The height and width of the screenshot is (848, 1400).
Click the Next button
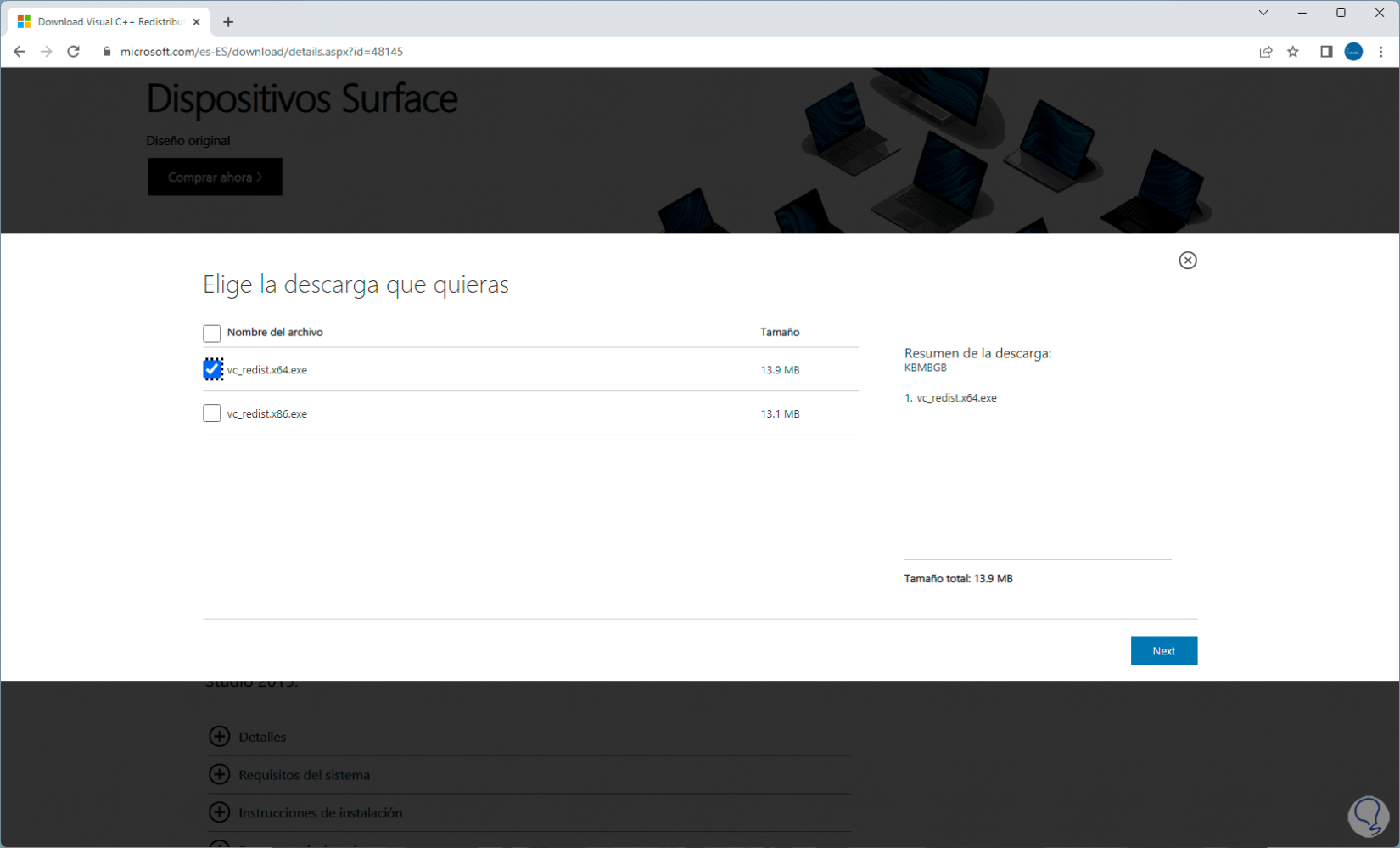click(1164, 651)
